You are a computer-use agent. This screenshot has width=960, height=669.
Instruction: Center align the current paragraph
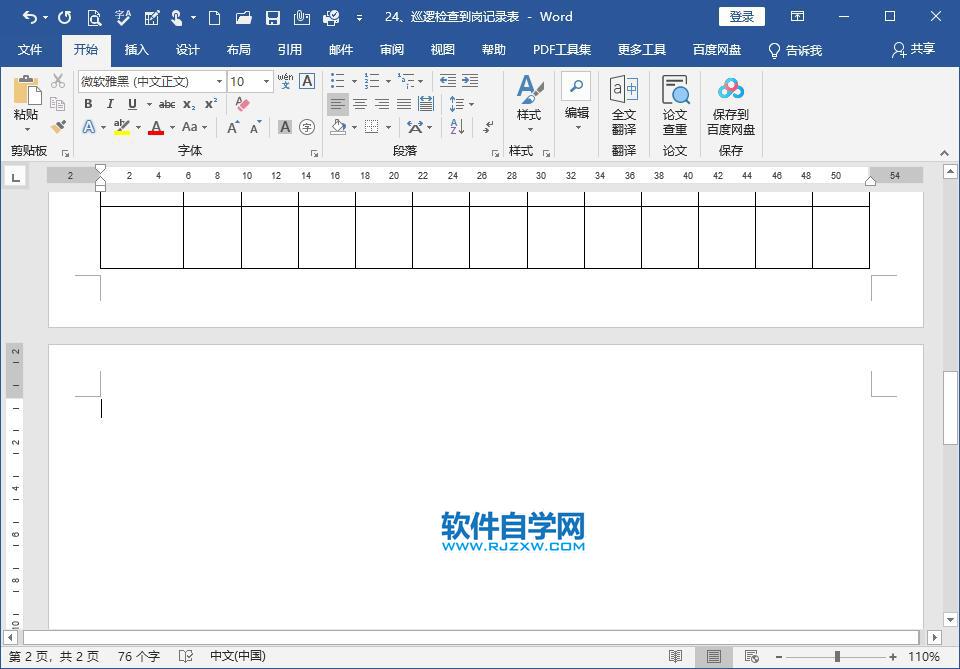pyautogui.click(x=360, y=103)
